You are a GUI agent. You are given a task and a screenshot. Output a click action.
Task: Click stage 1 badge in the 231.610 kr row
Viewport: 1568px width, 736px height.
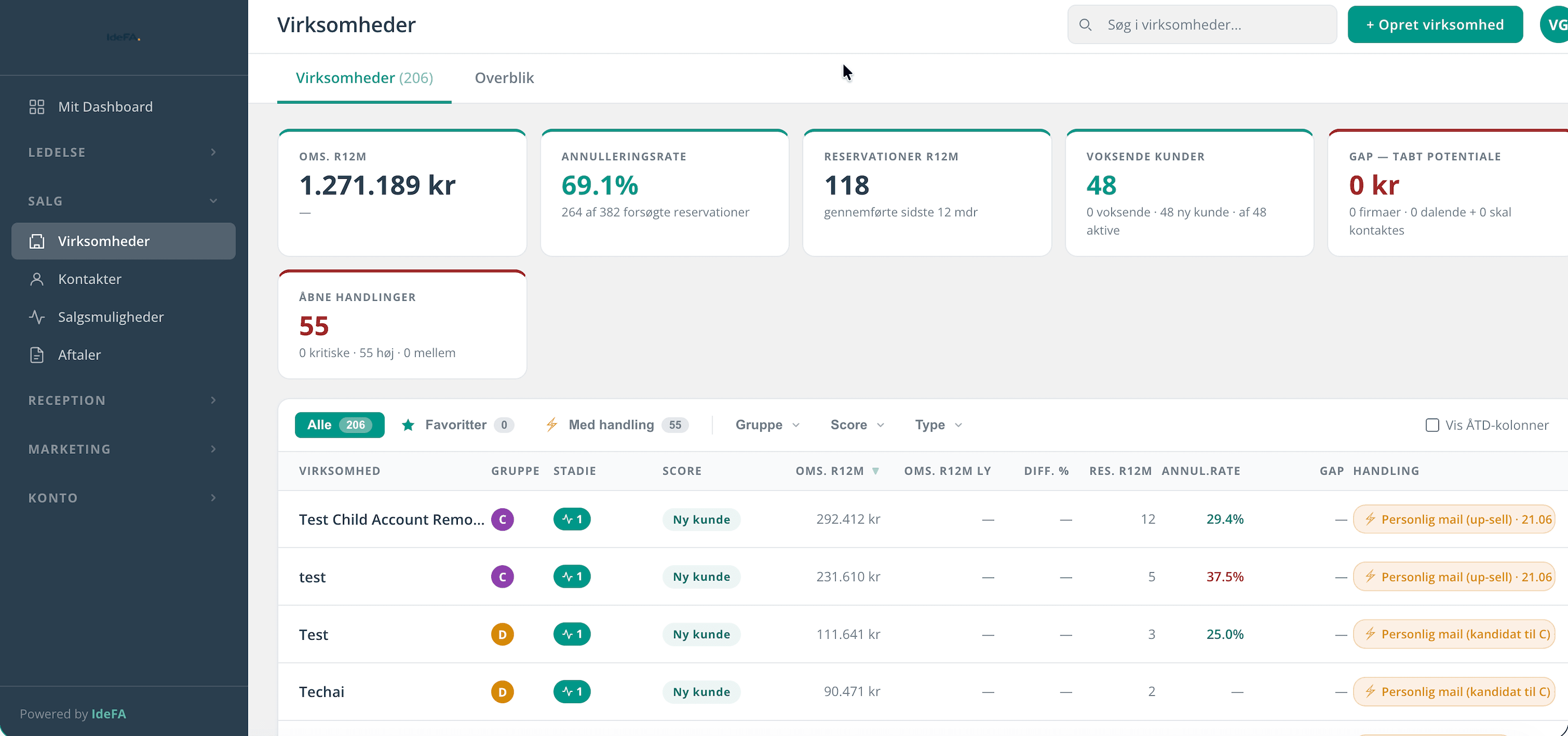tap(572, 576)
